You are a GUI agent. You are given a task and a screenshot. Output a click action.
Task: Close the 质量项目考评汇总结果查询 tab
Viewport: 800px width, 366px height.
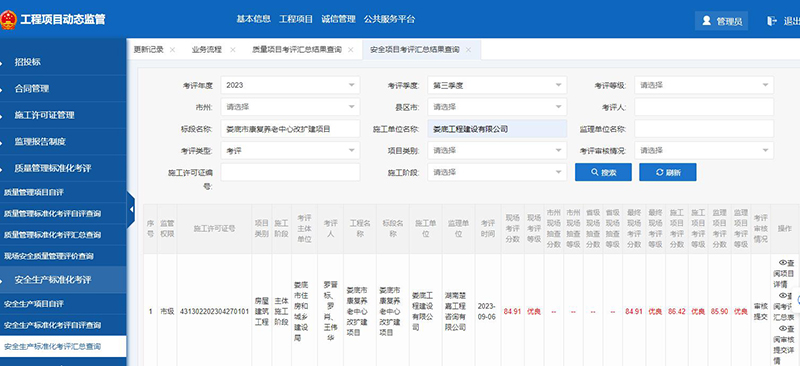[351, 50]
